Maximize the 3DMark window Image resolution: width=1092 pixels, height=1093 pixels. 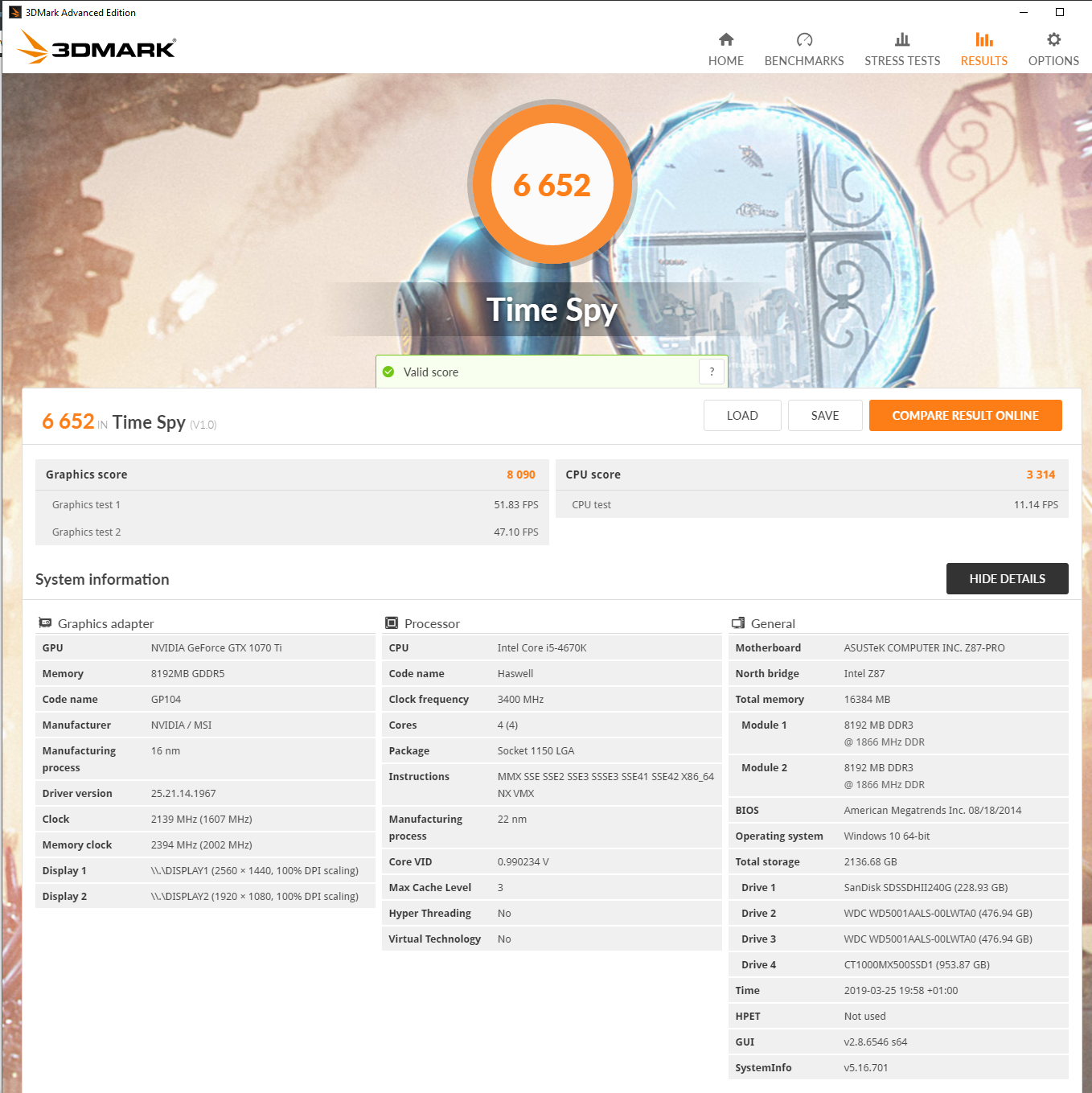pos(1060,12)
